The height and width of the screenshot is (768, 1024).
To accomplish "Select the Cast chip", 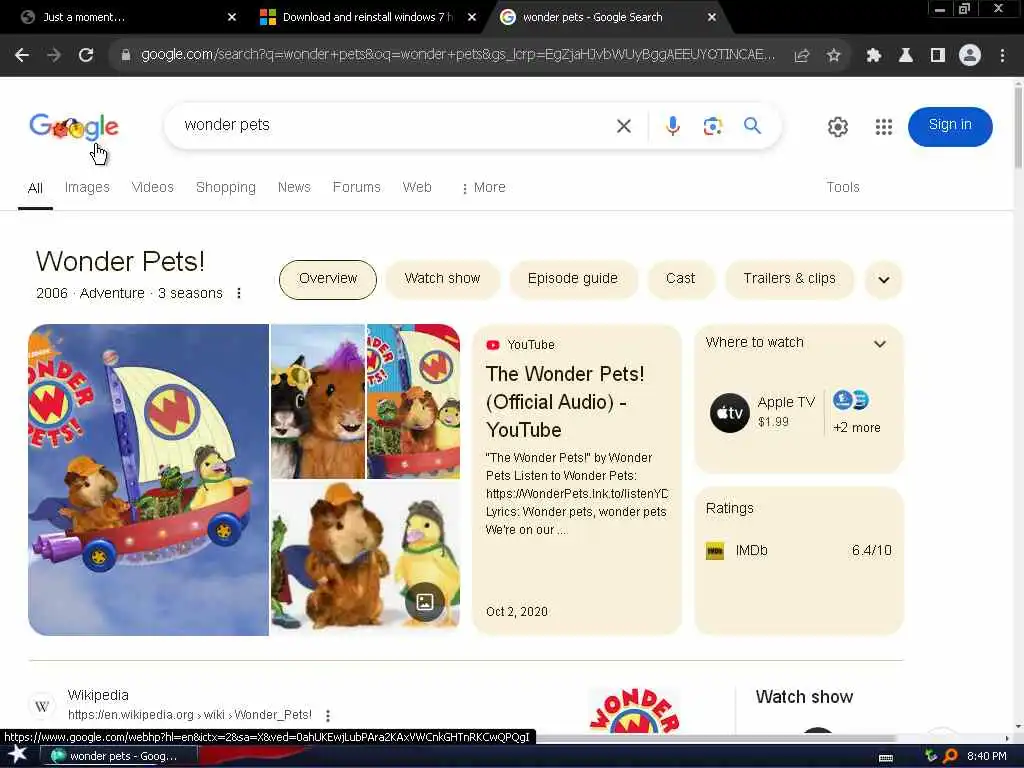I will (x=680, y=280).
